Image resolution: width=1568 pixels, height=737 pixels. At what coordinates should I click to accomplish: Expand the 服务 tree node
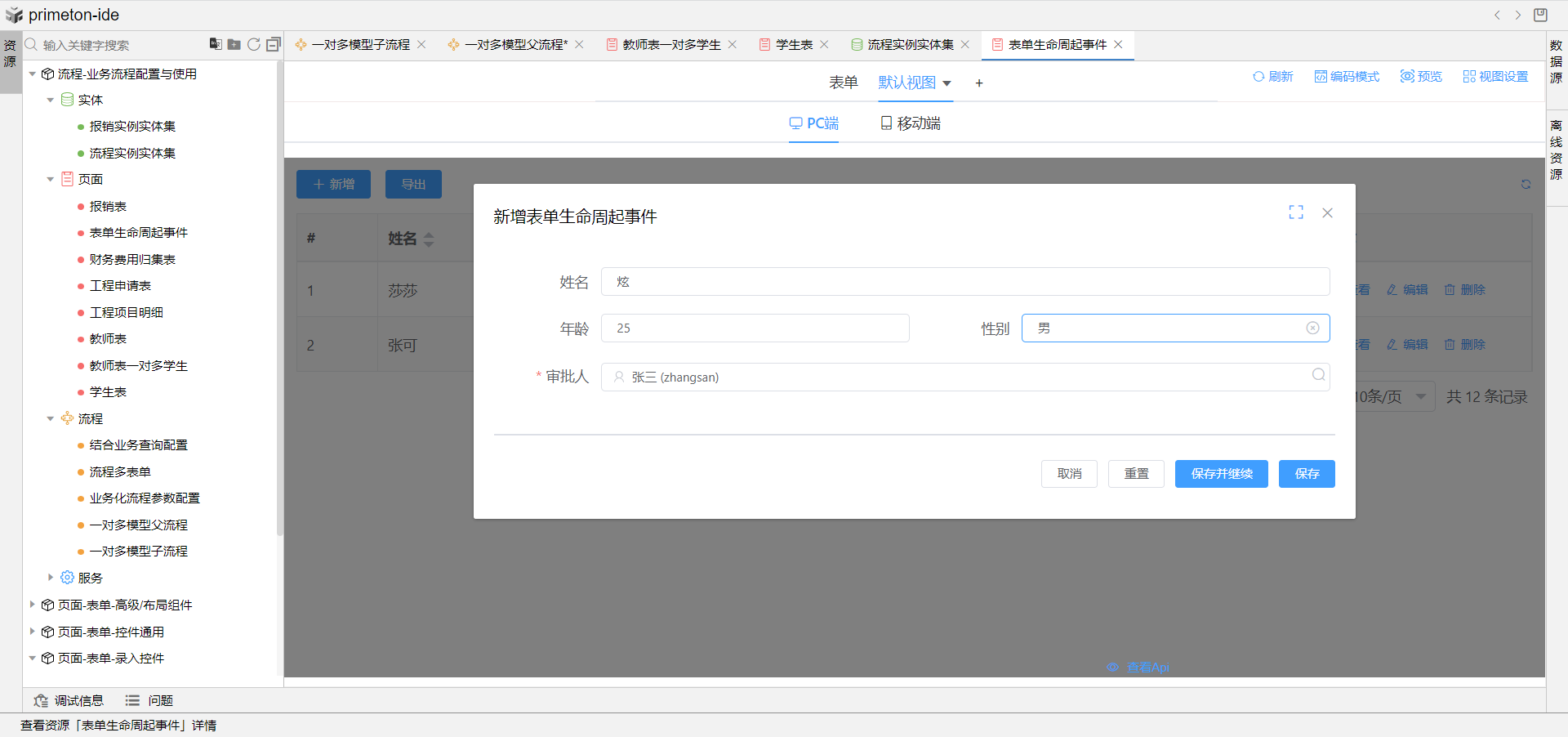pos(51,578)
